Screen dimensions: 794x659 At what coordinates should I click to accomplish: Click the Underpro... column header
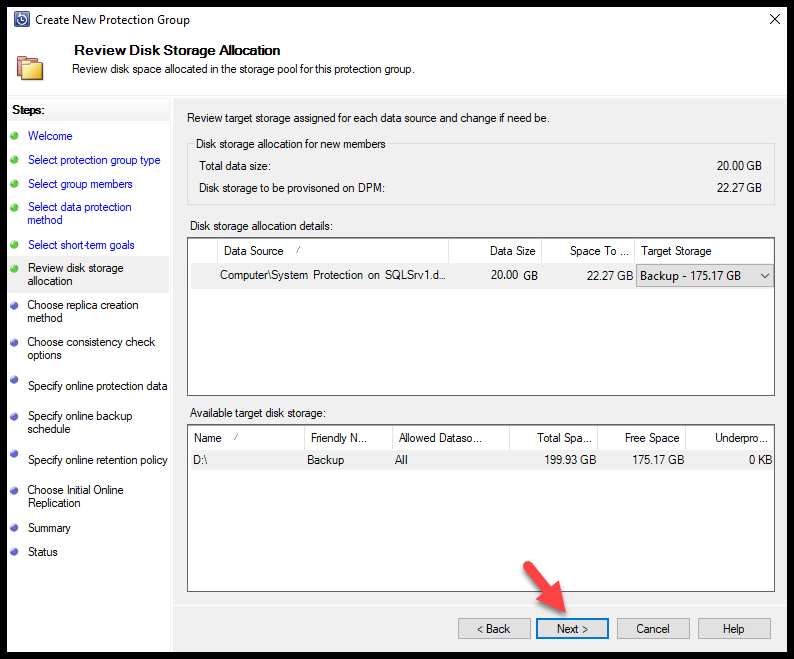[730, 438]
